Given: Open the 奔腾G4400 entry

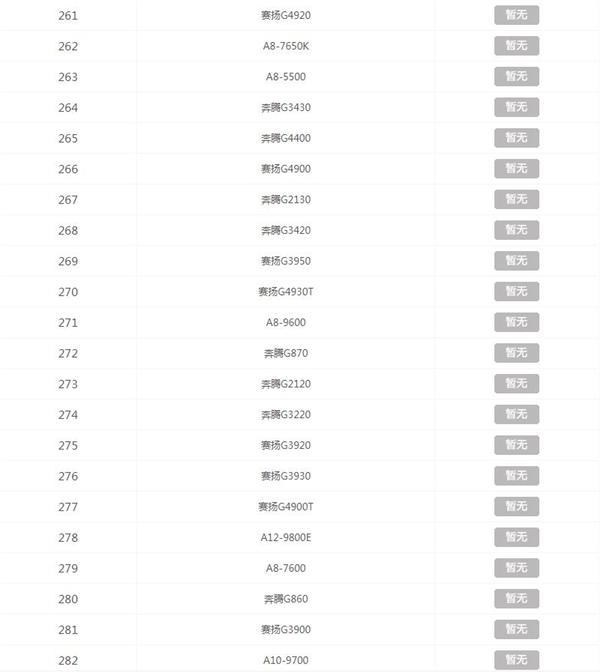Looking at the screenshot, I should pyautogui.click(x=286, y=138).
